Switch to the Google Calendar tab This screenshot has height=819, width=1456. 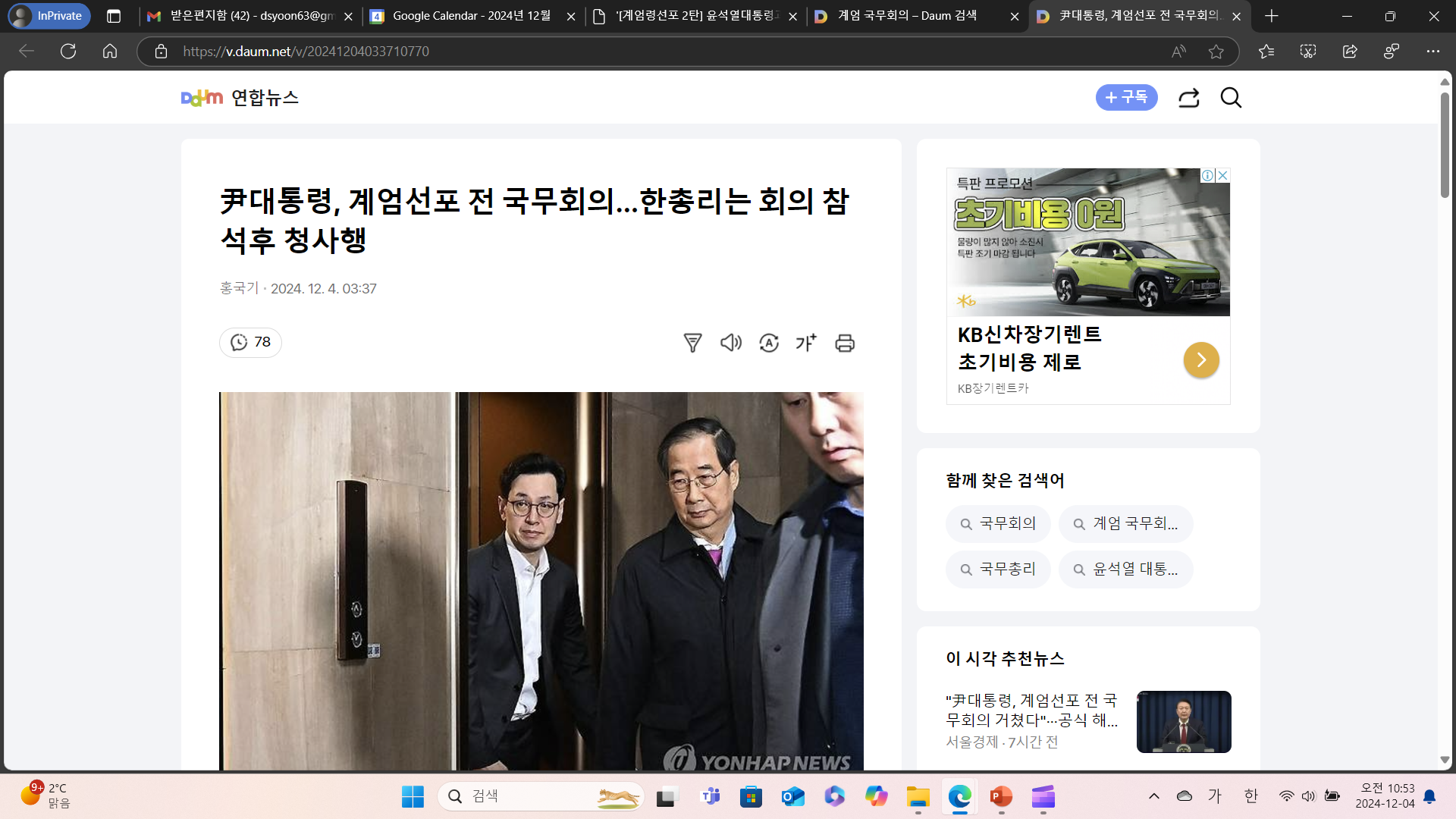[470, 16]
